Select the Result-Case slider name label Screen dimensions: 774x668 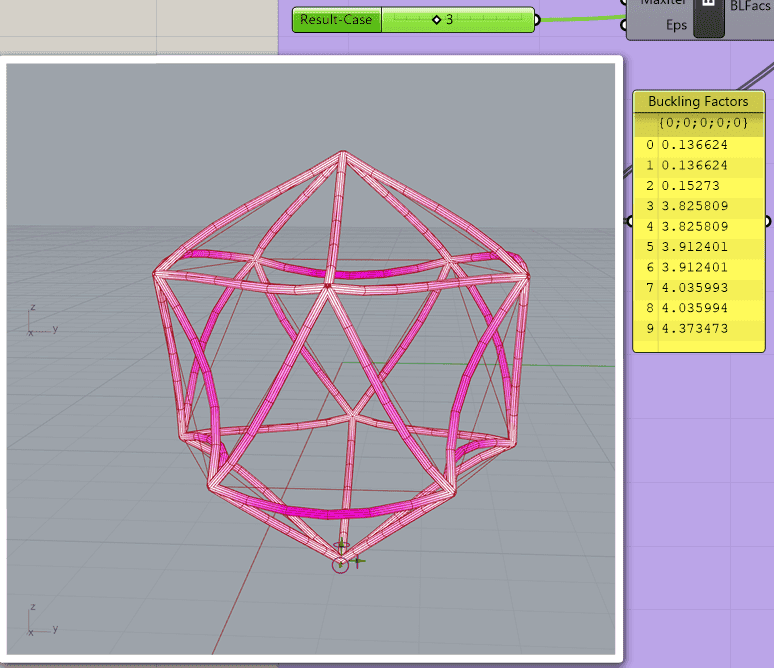(x=337, y=19)
